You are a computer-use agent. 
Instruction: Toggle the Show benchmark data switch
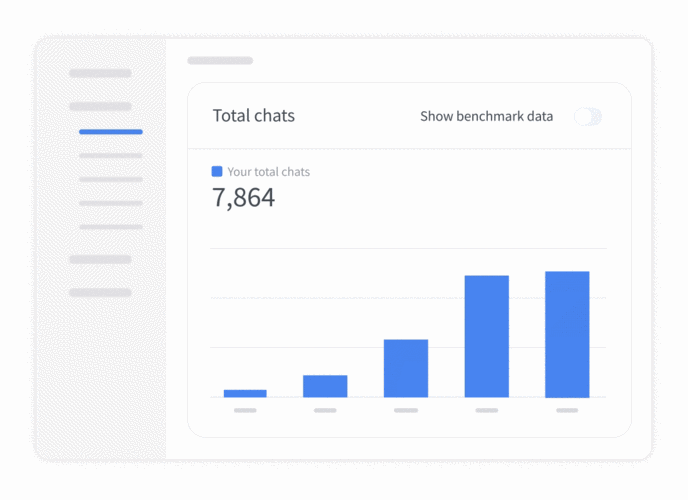point(588,117)
